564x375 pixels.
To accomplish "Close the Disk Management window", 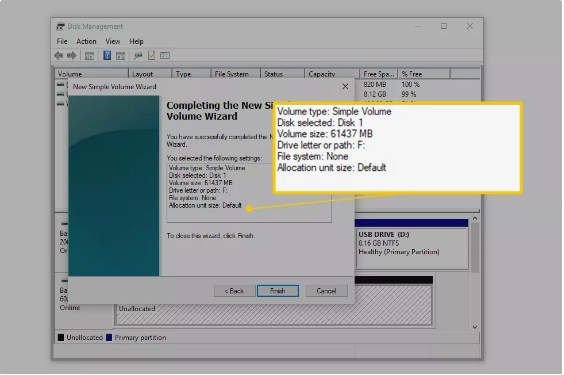I will coord(469,26).
